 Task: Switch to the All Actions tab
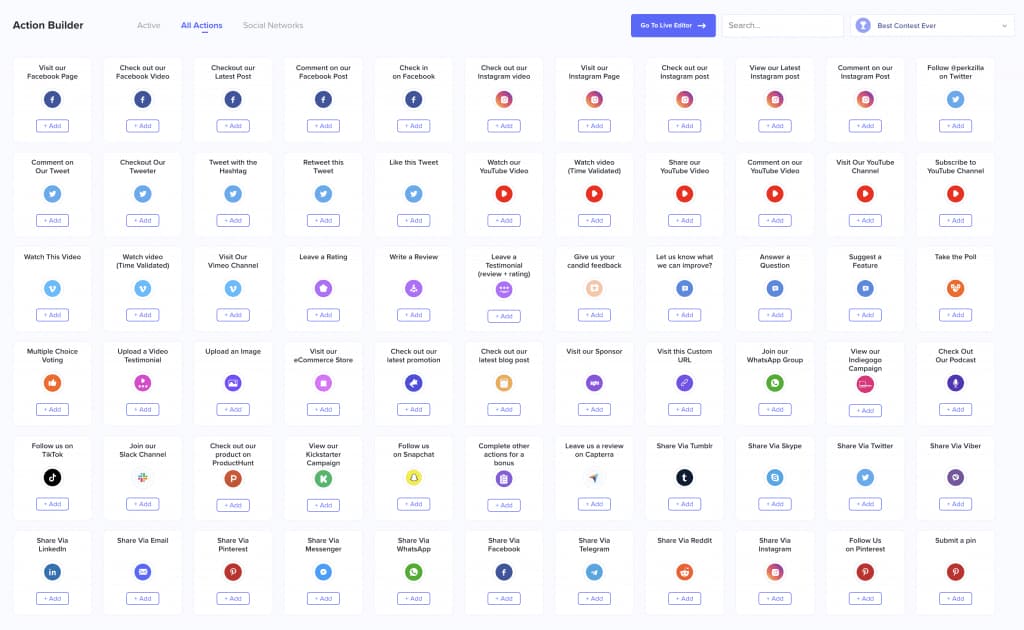pos(202,25)
